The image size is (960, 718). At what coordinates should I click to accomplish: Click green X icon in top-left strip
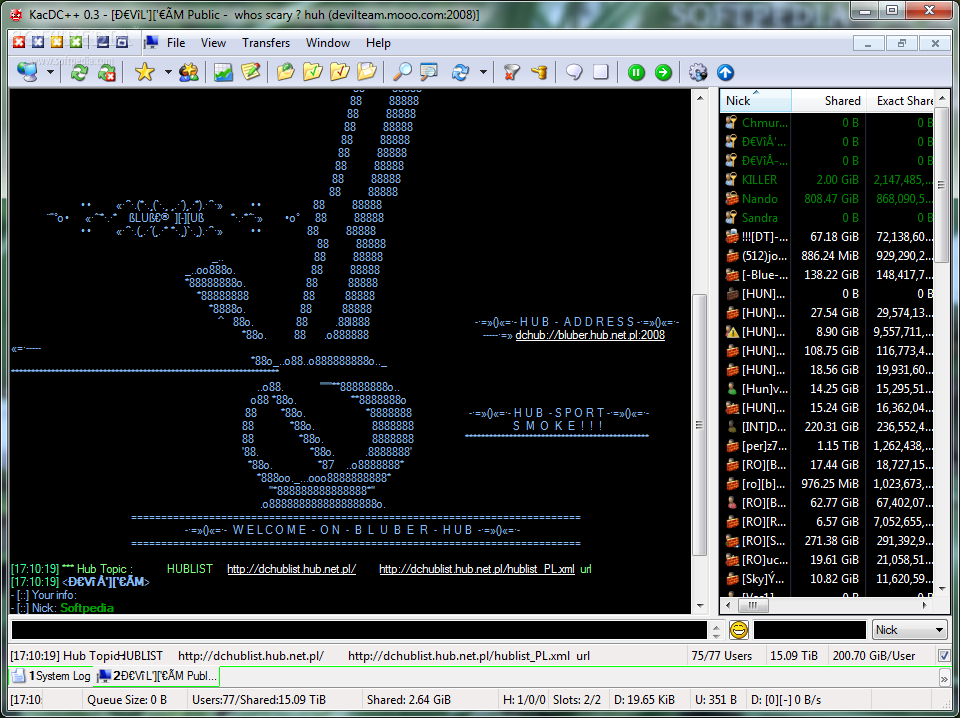click(x=76, y=42)
